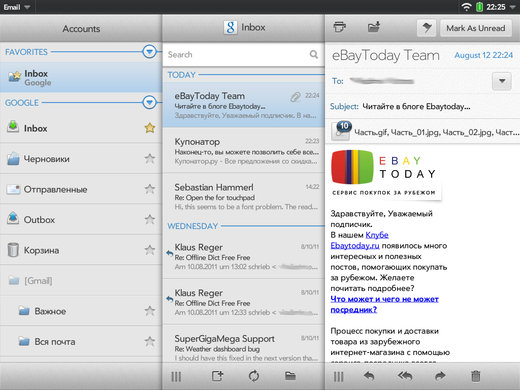Click the attachment names Часть.gif list text
Screen dimensions: 520x390
[436, 132]
